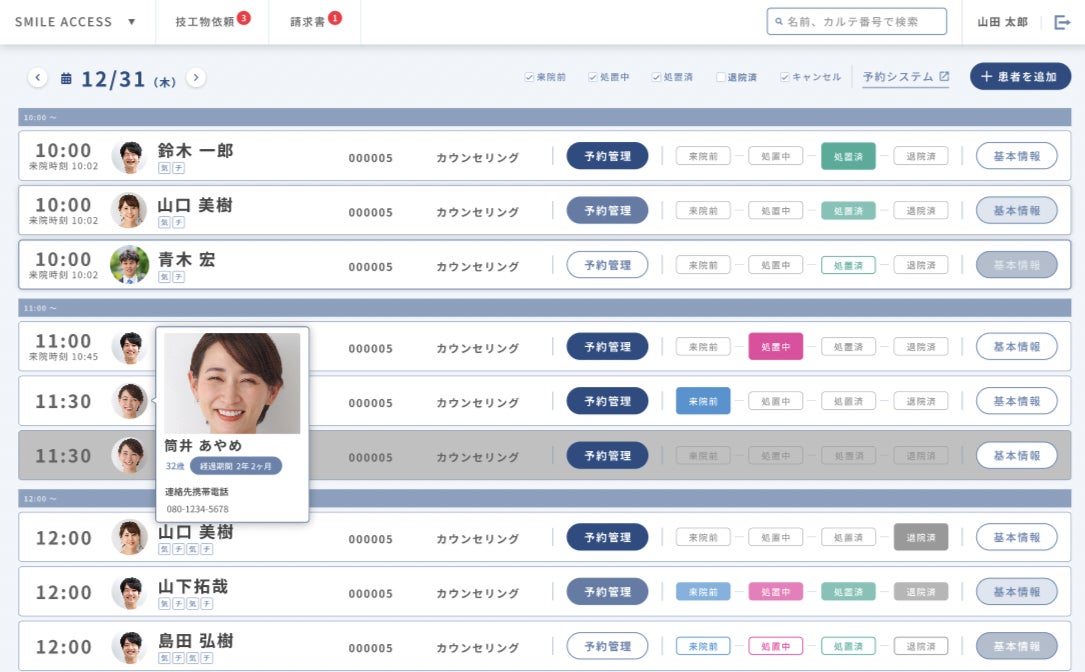Set 鈴木 一郎 status to 来院前
The height and width of the screenshot is (672, 1085).
point(703,156)
